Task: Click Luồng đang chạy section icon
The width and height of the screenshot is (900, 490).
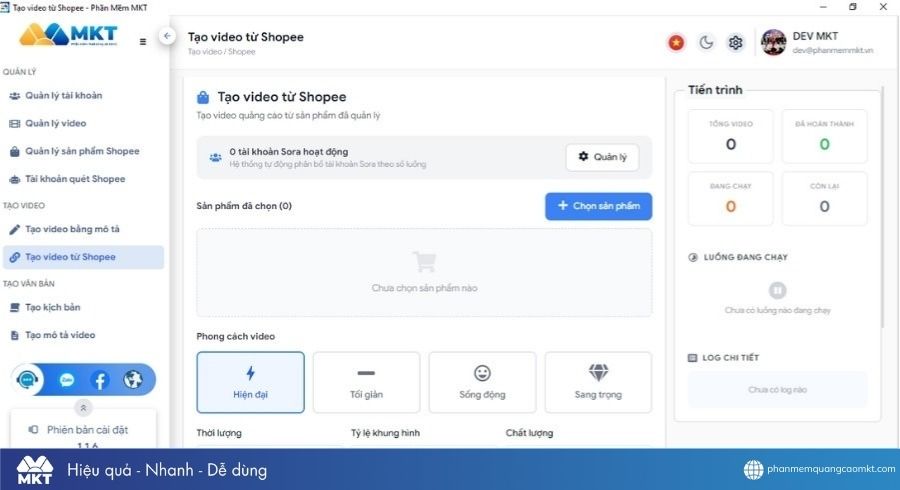Action: tap(693, 257)
